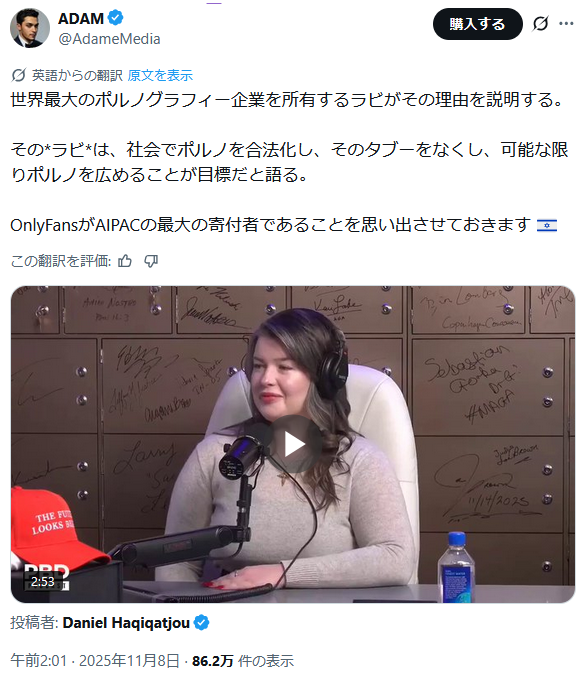Click the 2:53 video duration label
582x674 pixels.
(x=43, y=582)
